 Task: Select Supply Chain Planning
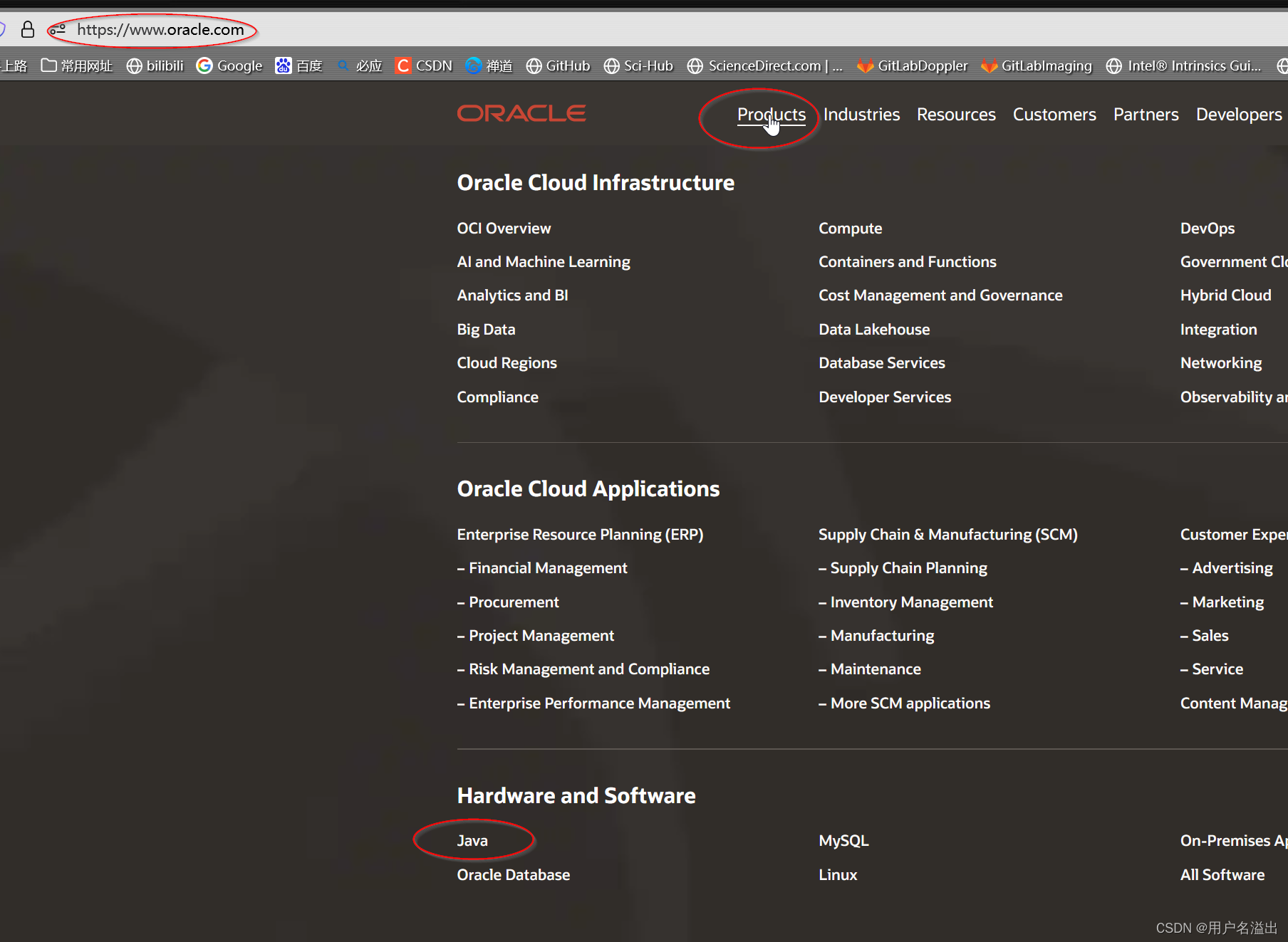click(903, 568)
